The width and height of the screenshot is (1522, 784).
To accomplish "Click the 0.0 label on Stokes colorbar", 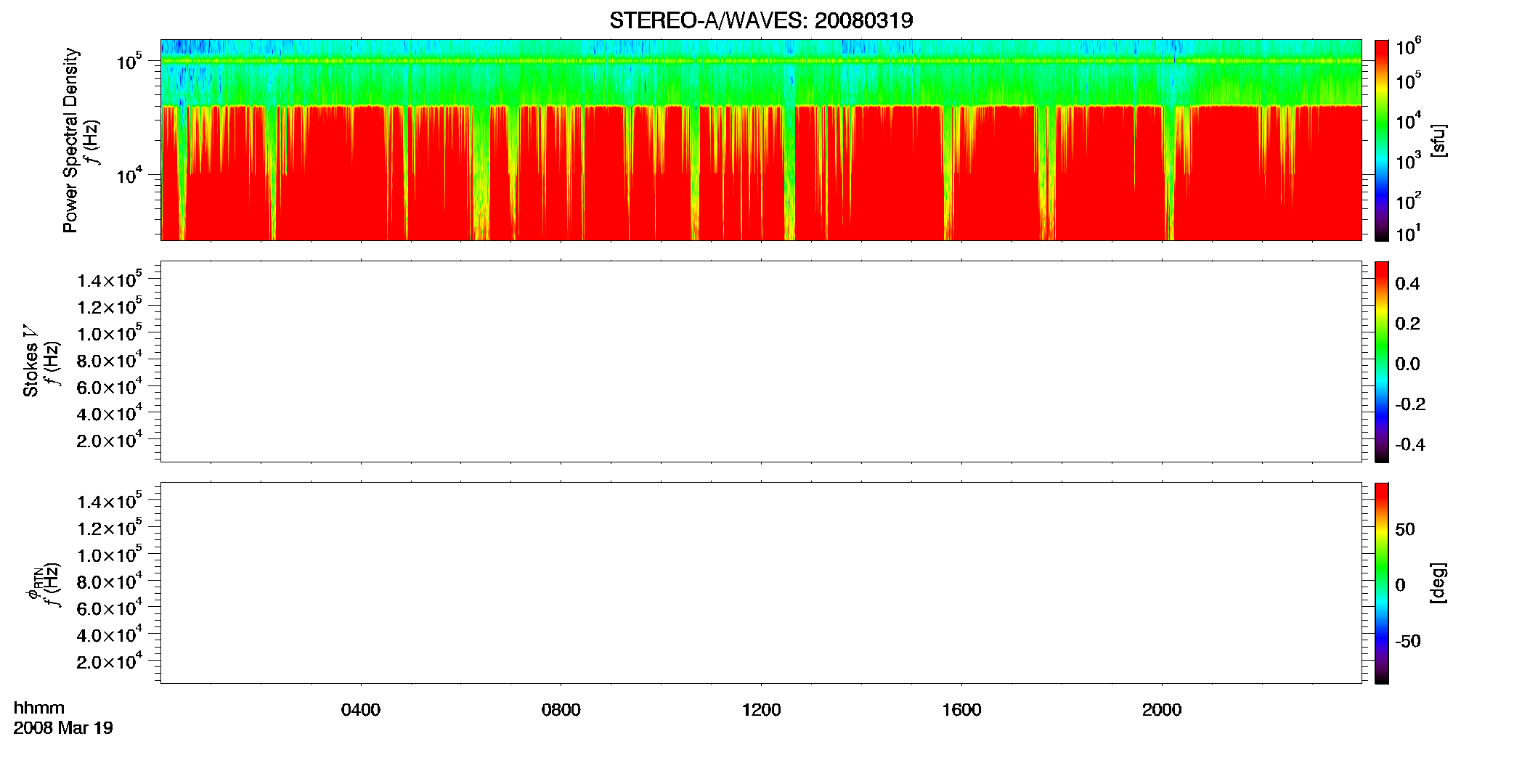I will click(1407, 364).
